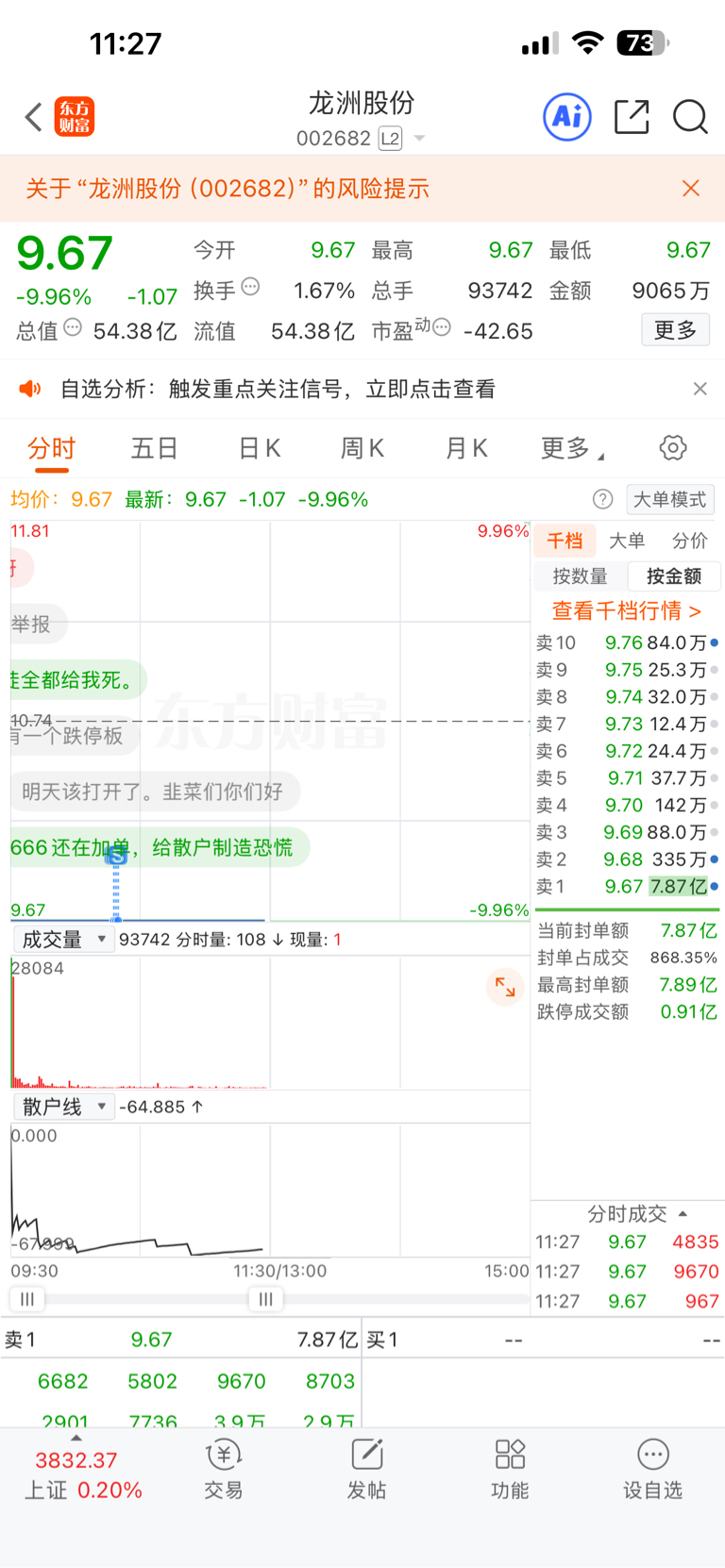Tap the 市盈 info icon
This screenshot has height=1568, width=725.
(442, 327)
